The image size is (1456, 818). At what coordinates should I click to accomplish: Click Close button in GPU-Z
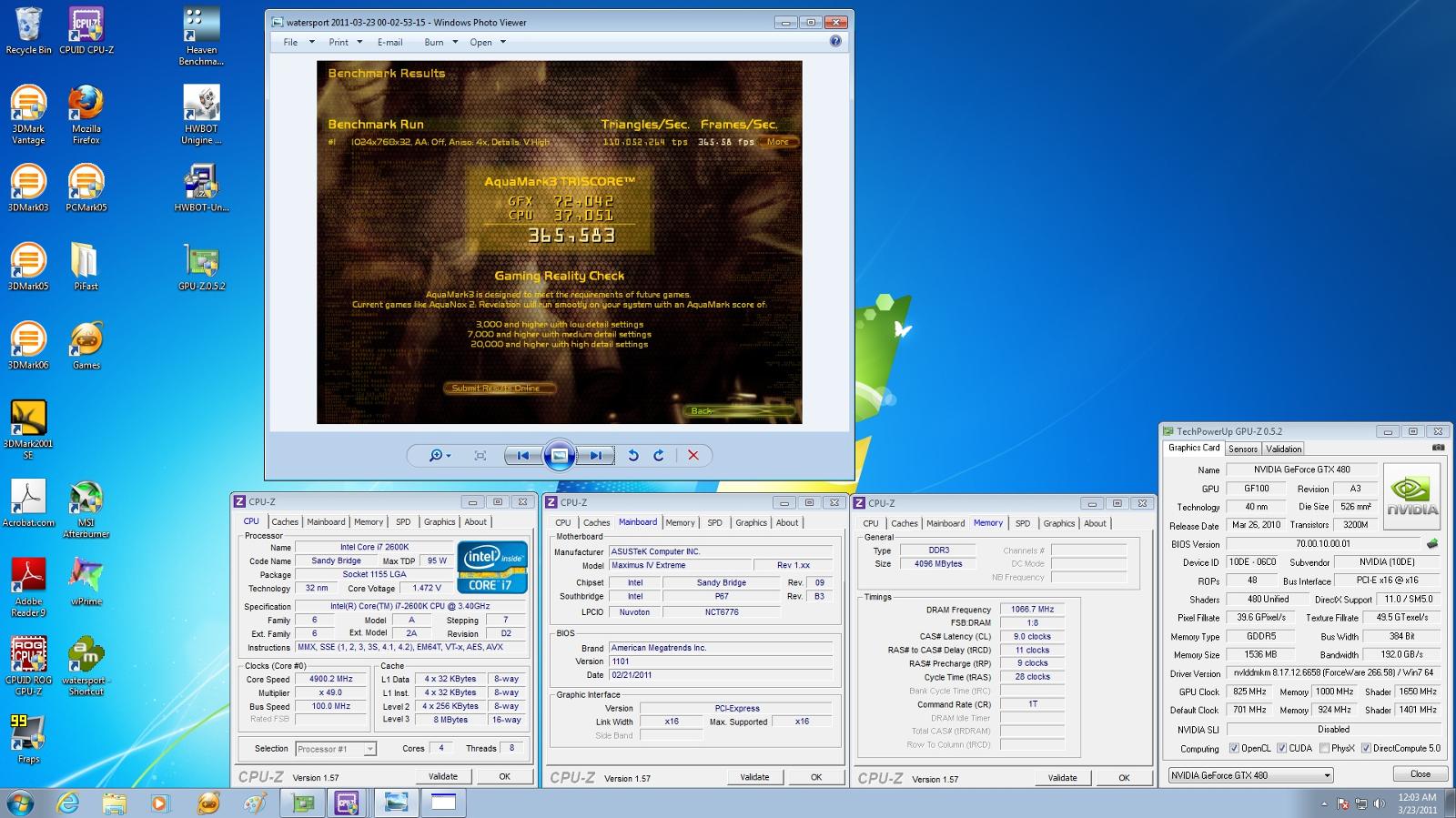point(1421,773)
